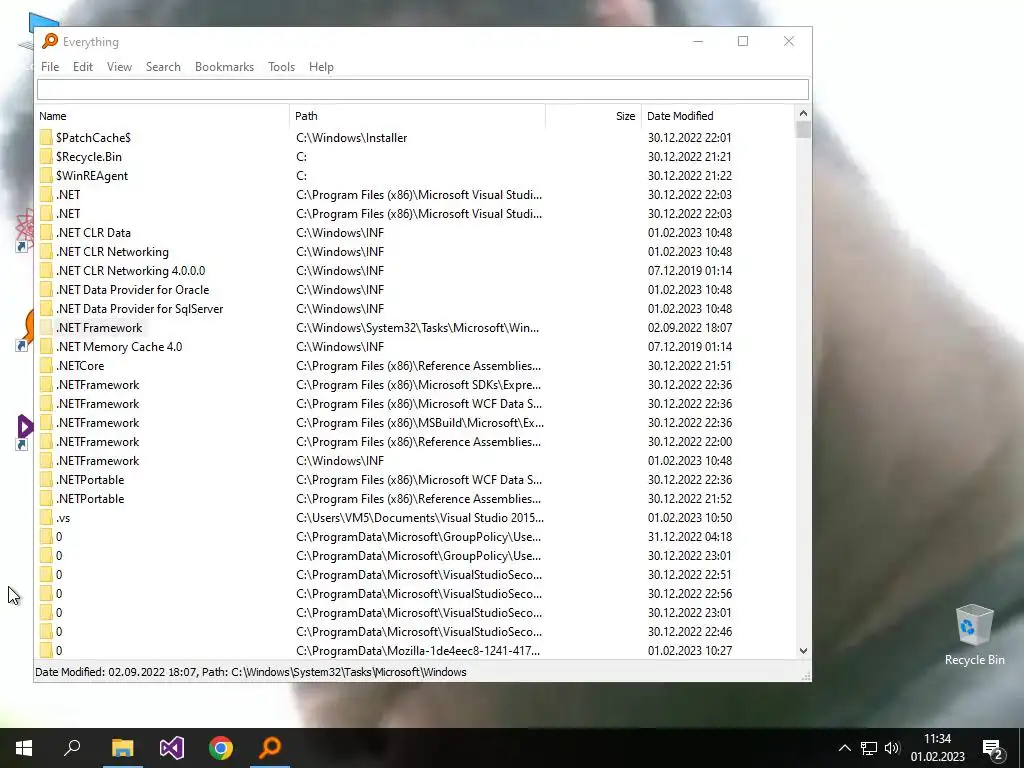Click date 07.12.2019 01:14 of .NET Memory Cache
The image size is (1024, 768).
[690, 347]
